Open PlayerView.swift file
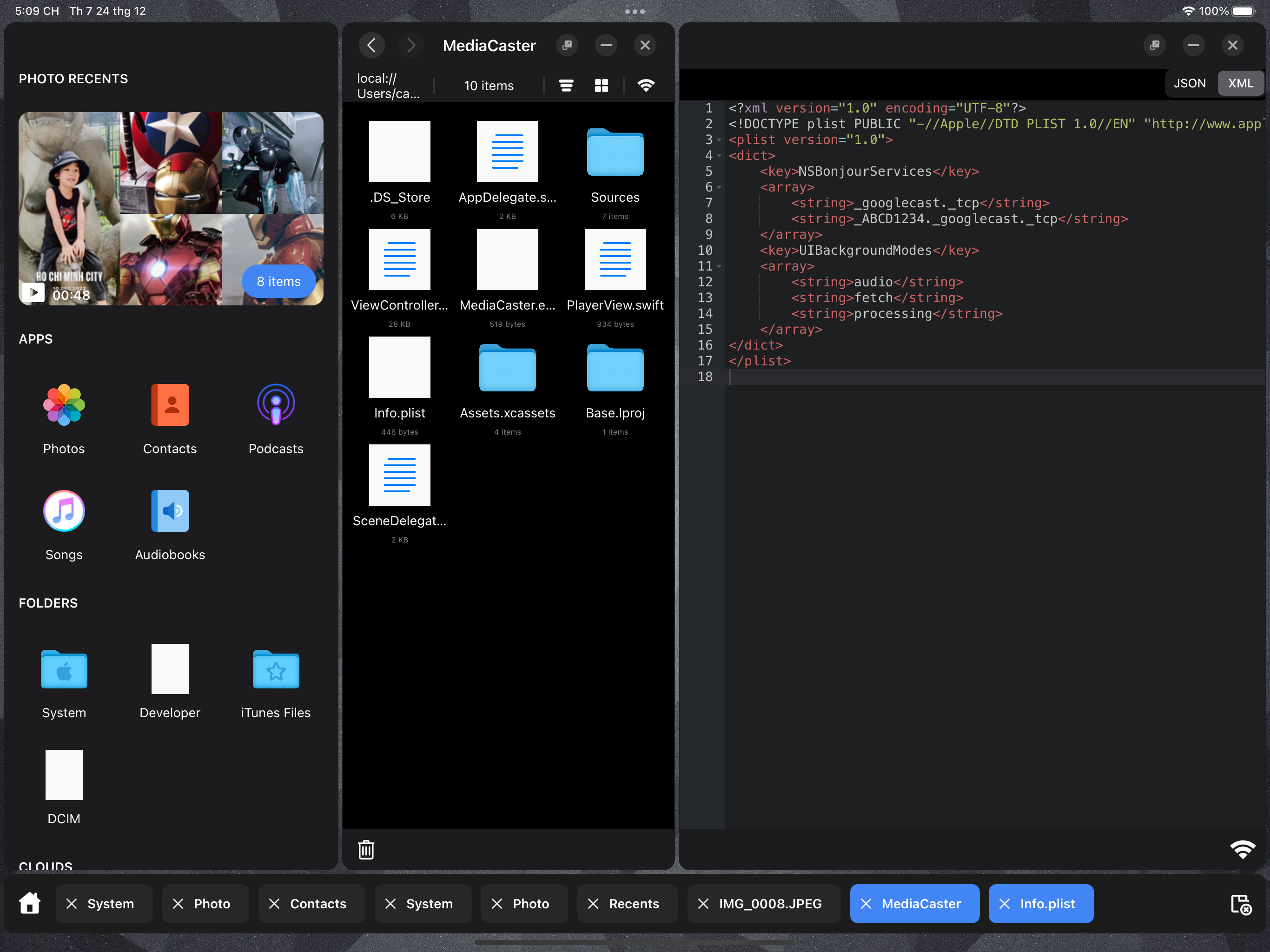Viewport: 1270px width, 952px height. 615,278
